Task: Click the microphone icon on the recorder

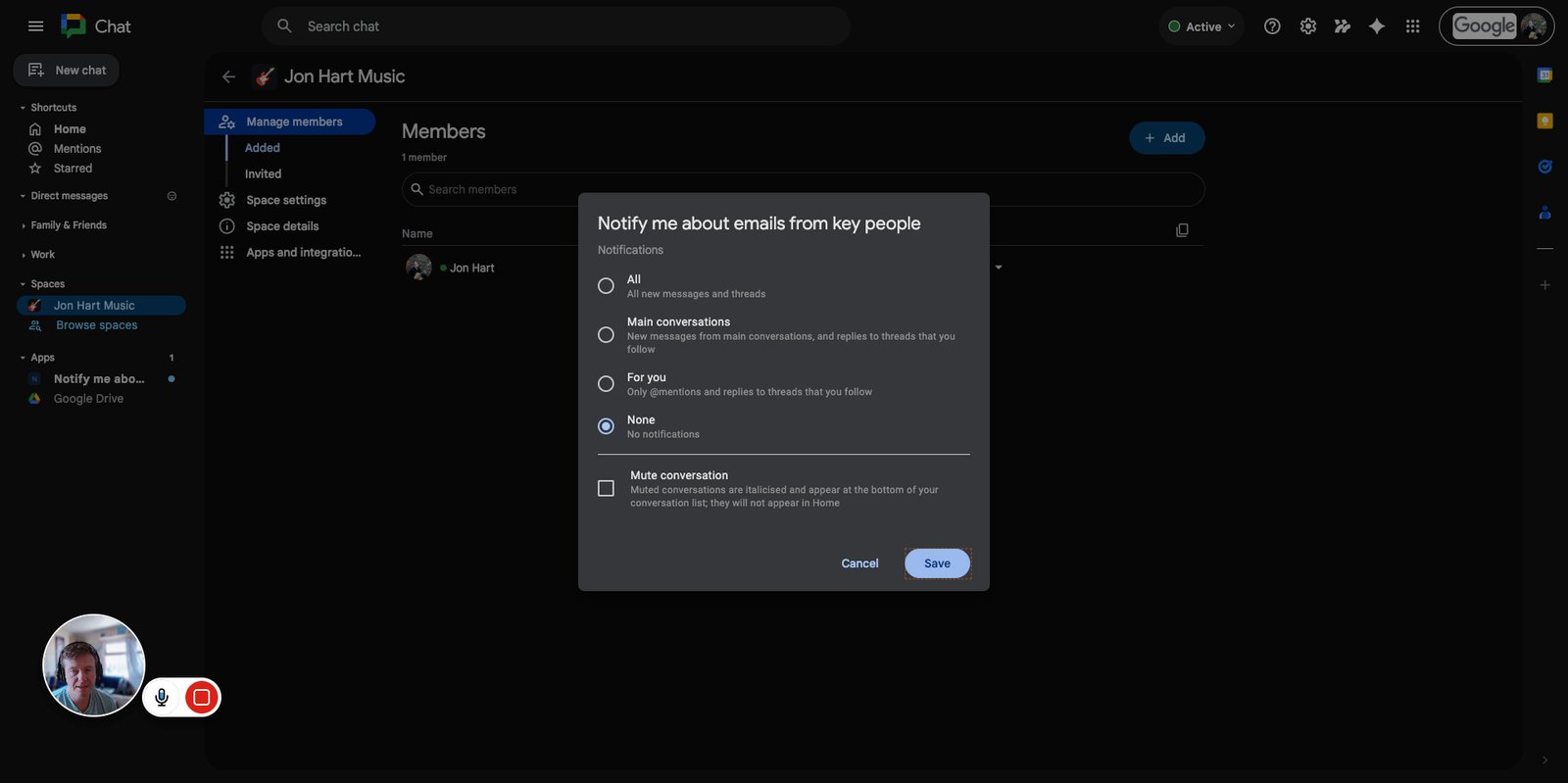Action: pos(162,697)
